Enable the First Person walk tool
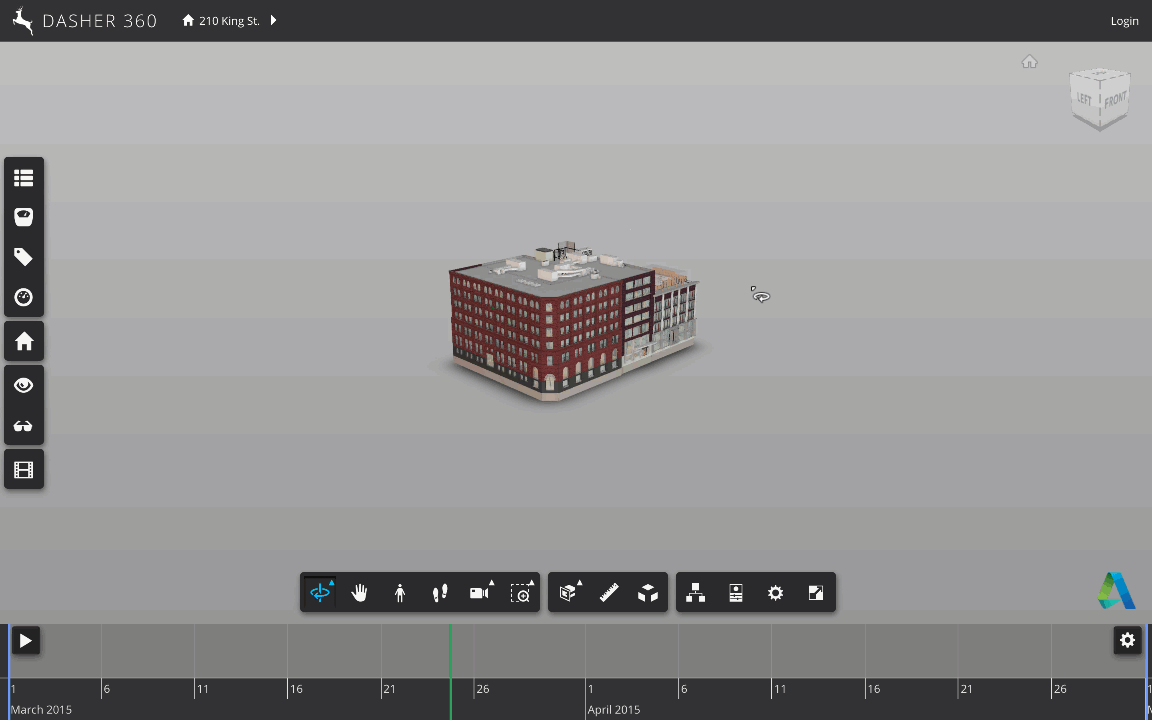This screenshot has height=720, width=1152. (x=399, y=592)
